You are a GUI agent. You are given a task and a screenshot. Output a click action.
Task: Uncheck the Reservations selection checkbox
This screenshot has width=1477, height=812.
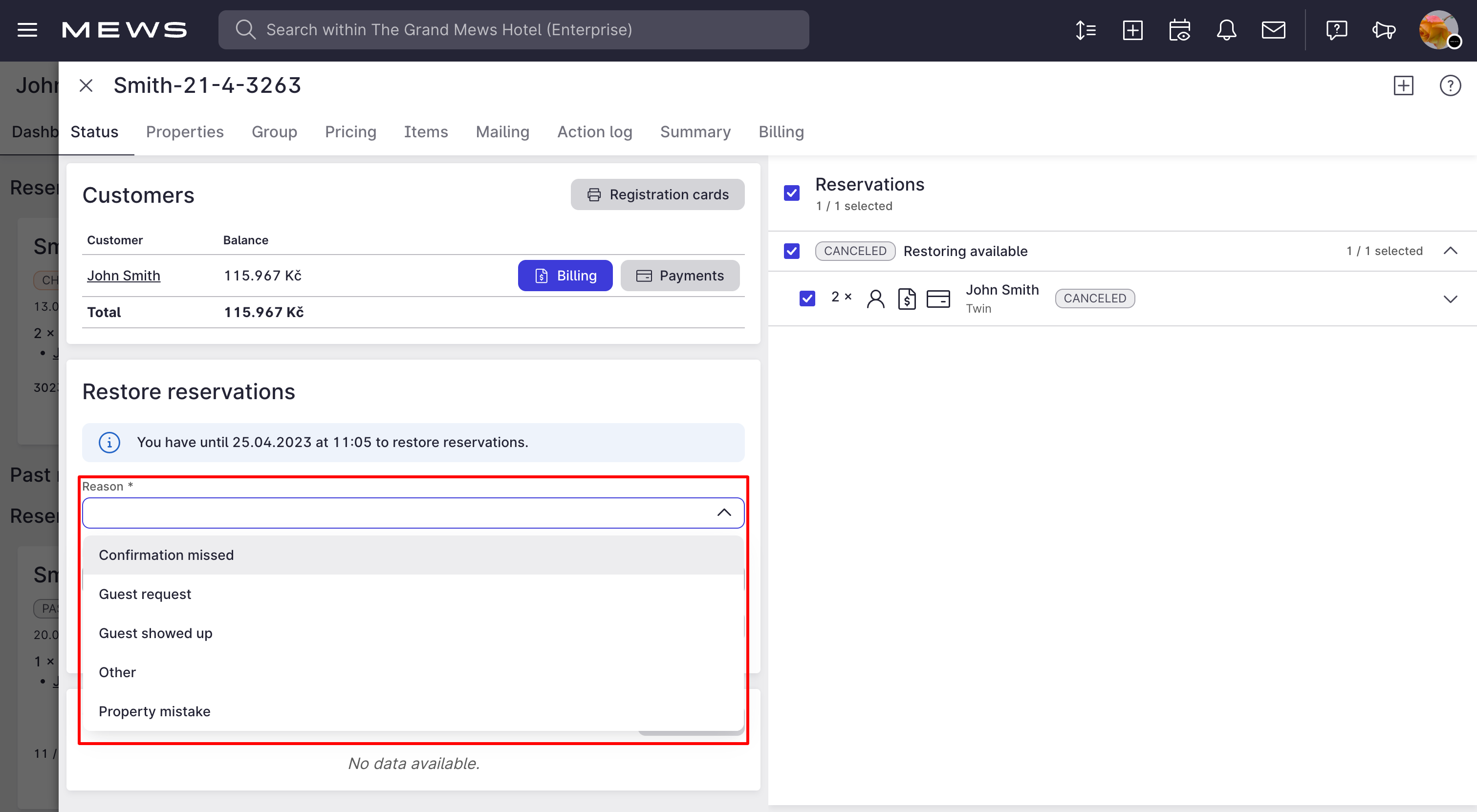click(791, 193)
